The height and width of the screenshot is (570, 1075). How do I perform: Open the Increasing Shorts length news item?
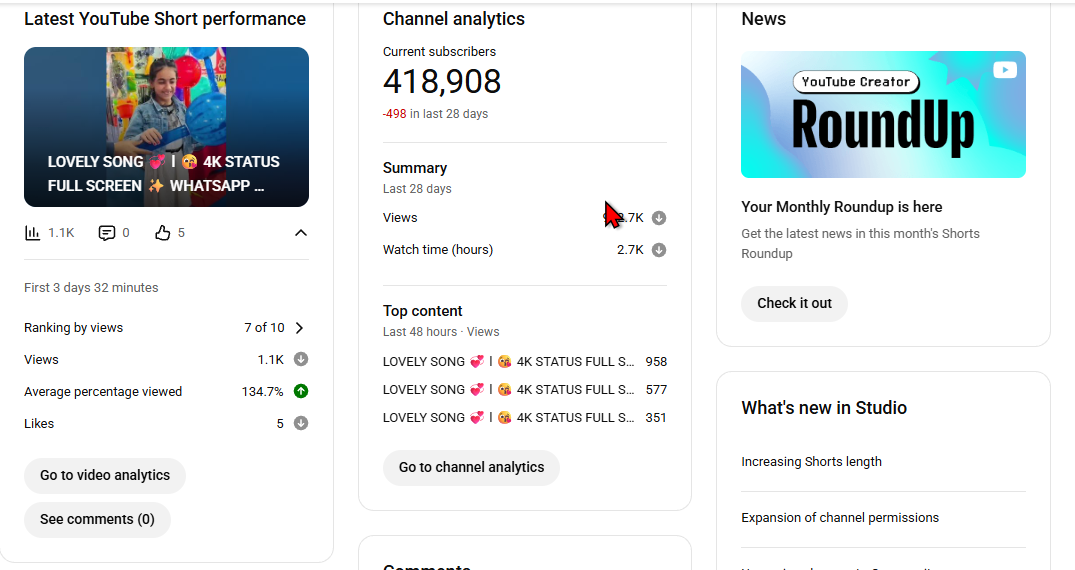(x=811, y=462)
